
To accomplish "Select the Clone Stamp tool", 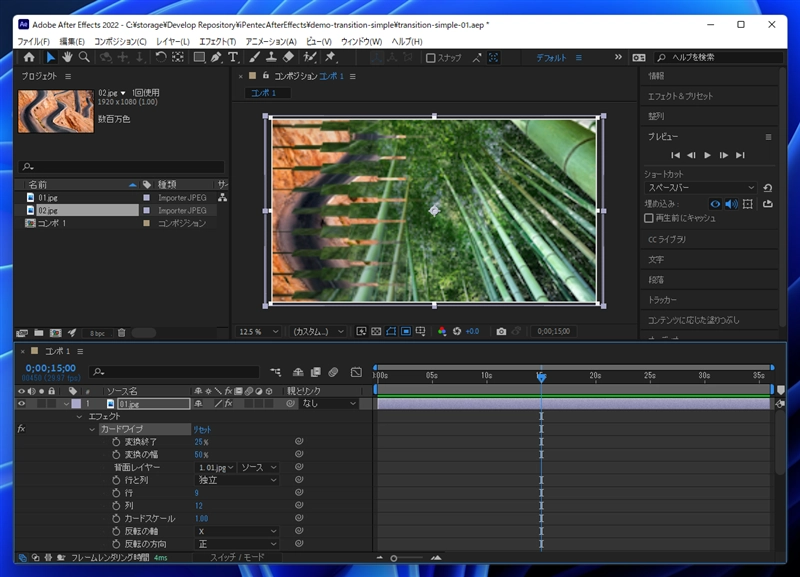I will [271, 57].
